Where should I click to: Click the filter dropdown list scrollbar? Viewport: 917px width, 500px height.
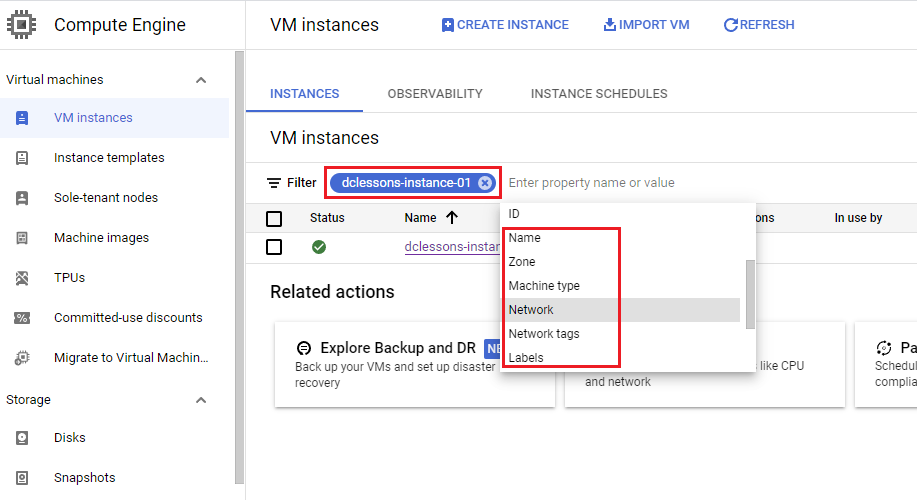pyautogui.click(x=750, y=295)
